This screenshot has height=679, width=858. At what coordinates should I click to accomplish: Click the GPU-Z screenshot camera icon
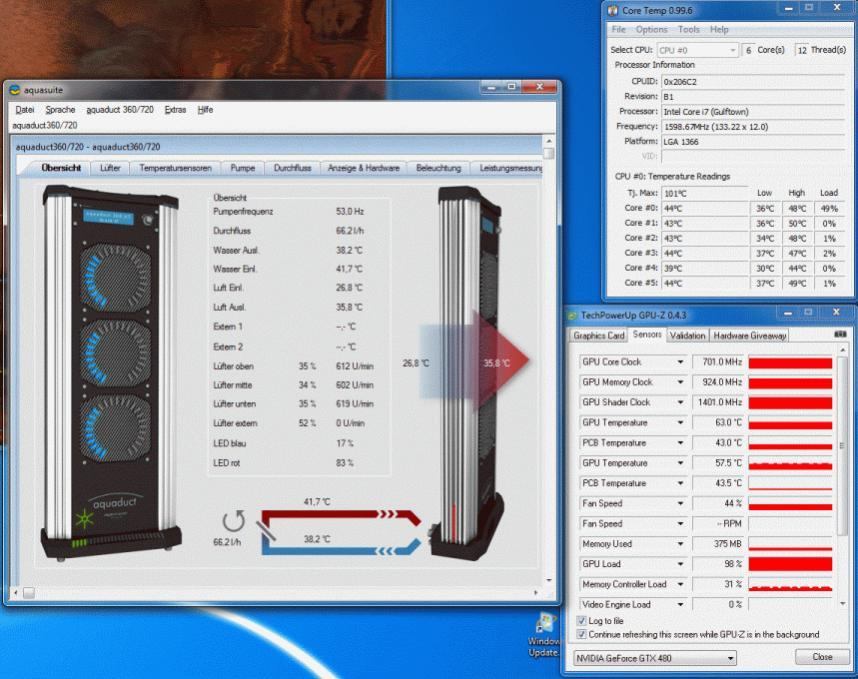840,334
